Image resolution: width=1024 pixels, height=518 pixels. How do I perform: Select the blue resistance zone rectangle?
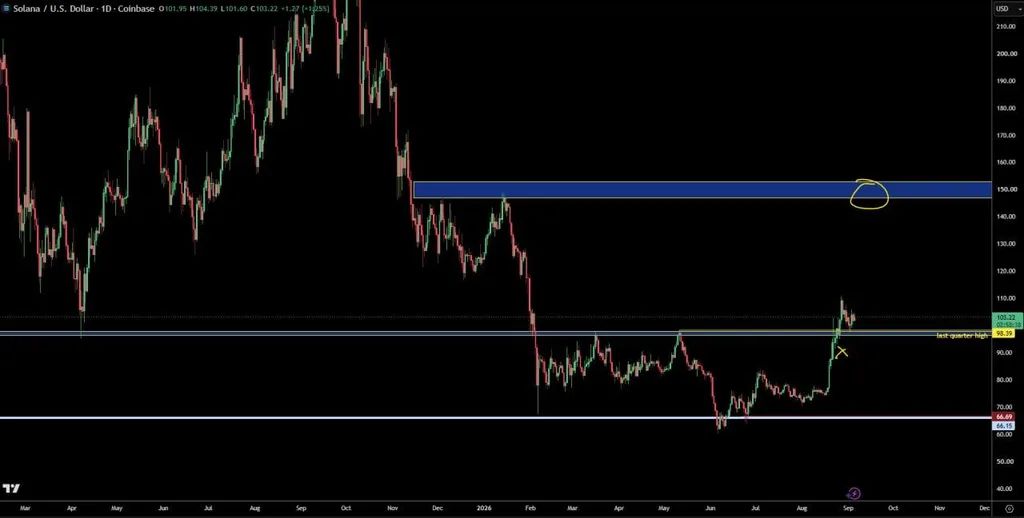pyautogui.click(x=702, y=189)
